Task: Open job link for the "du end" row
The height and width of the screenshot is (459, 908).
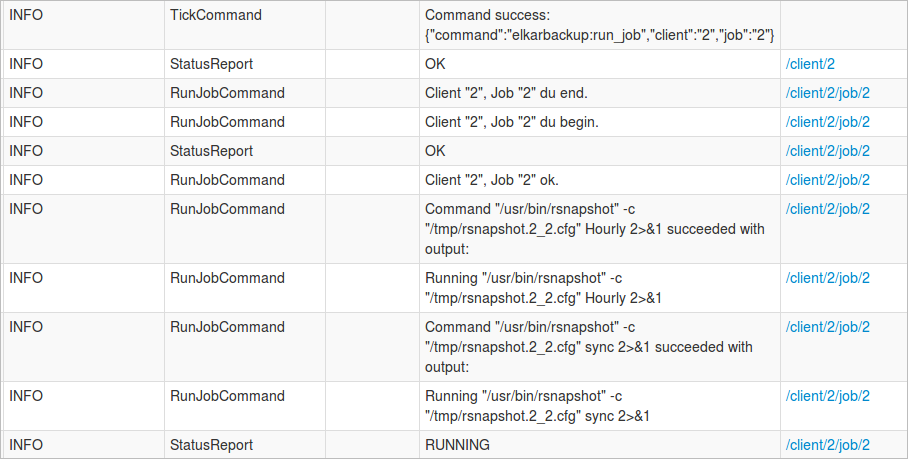Action: point(828,93)
